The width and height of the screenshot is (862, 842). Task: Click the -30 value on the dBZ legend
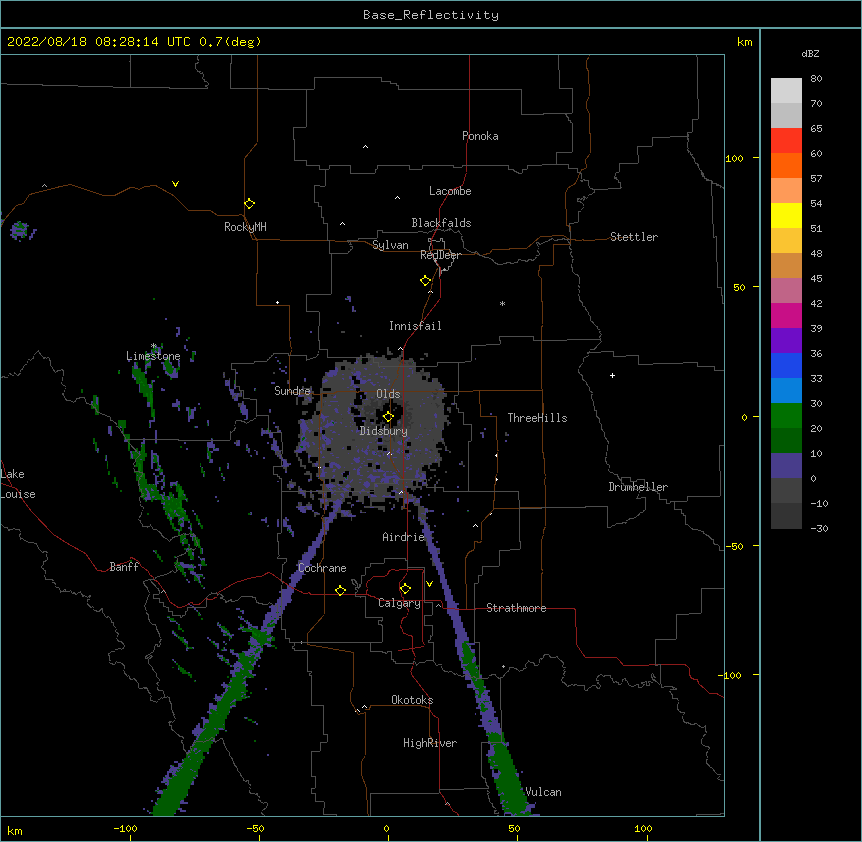(x=819, y=528)
